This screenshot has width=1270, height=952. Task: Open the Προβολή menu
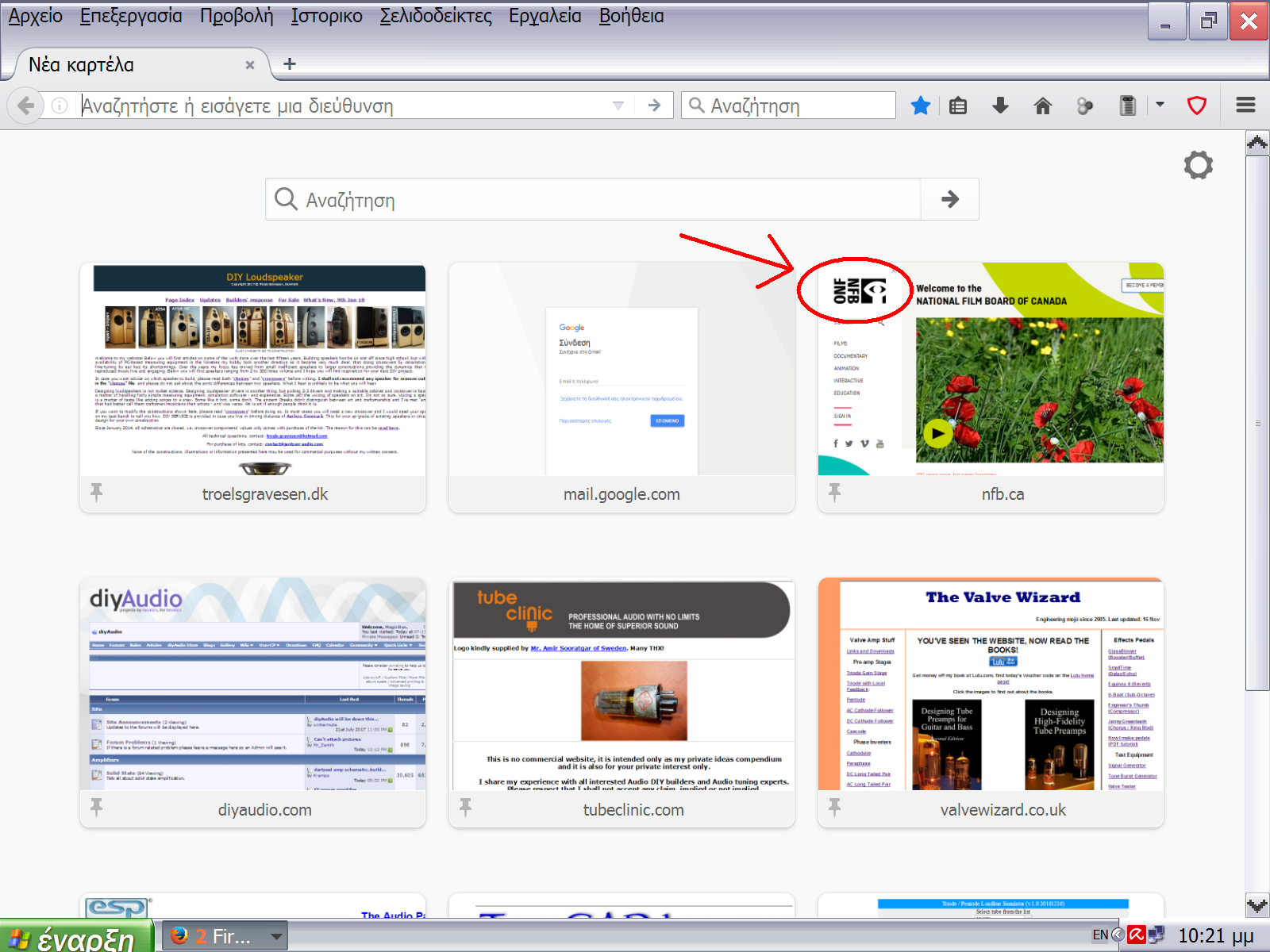point(237,17)
